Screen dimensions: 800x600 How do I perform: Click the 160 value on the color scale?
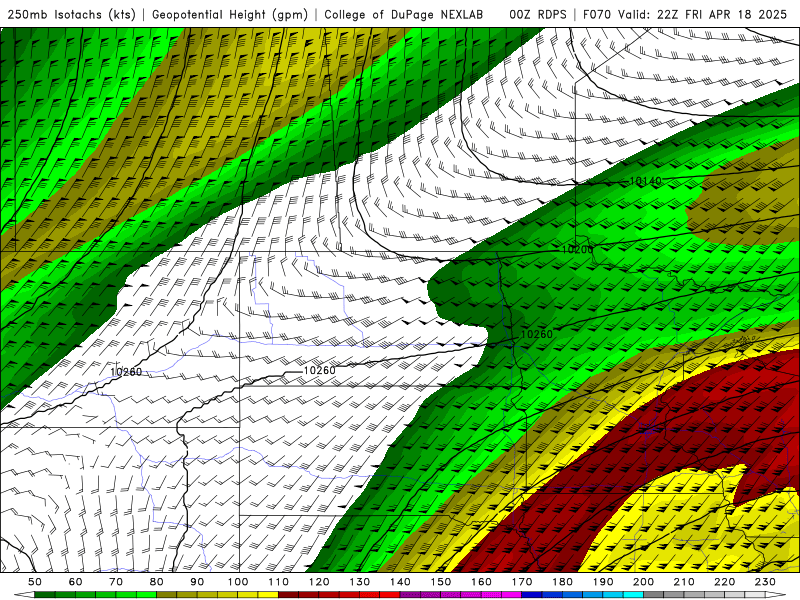tap(481, 582)
